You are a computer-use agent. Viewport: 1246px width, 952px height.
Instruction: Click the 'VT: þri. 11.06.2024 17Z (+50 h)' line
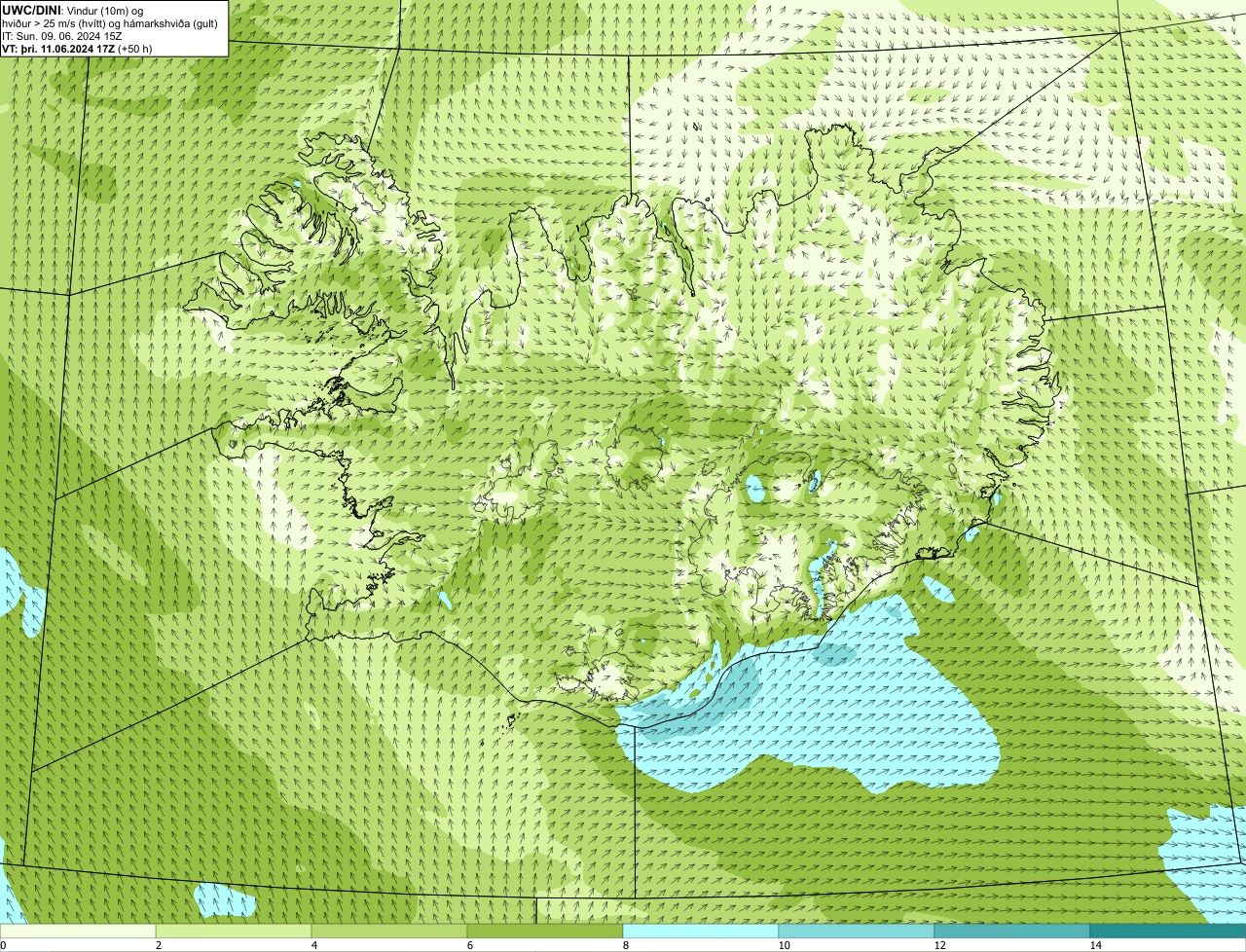[x=77, y=48]
